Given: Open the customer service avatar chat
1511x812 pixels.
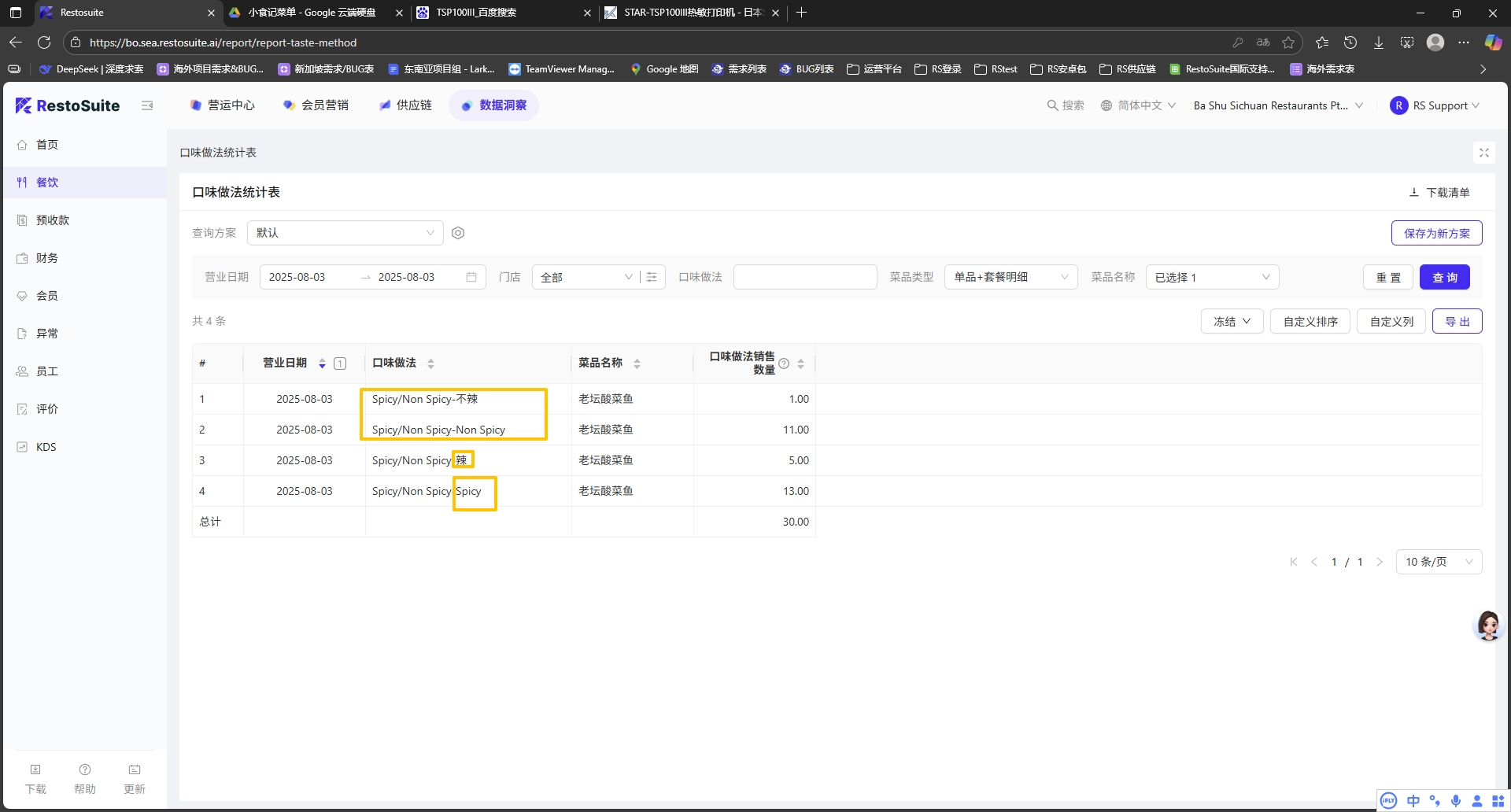Looking at the screenshot, I should point(1487,626).
